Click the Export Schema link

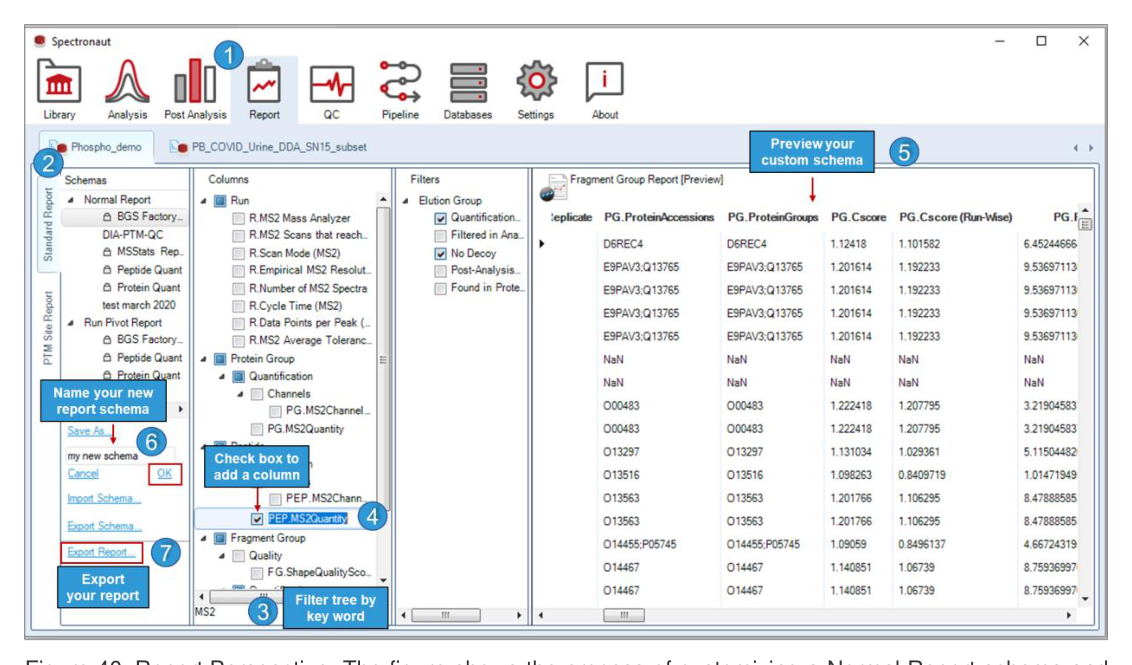[x=103, y=526]
